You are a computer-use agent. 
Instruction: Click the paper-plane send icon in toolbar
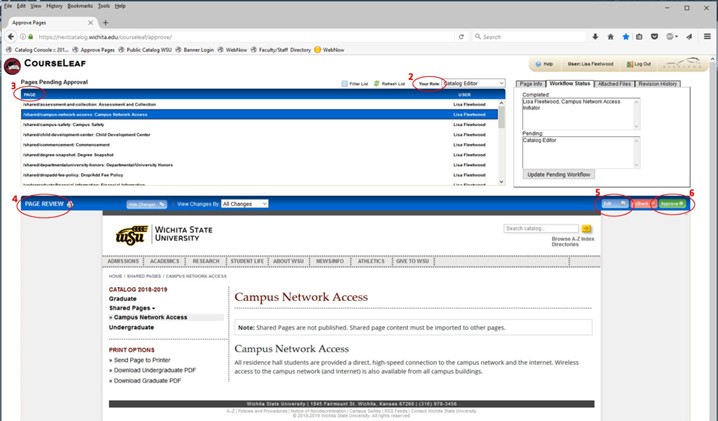point(689,37)
